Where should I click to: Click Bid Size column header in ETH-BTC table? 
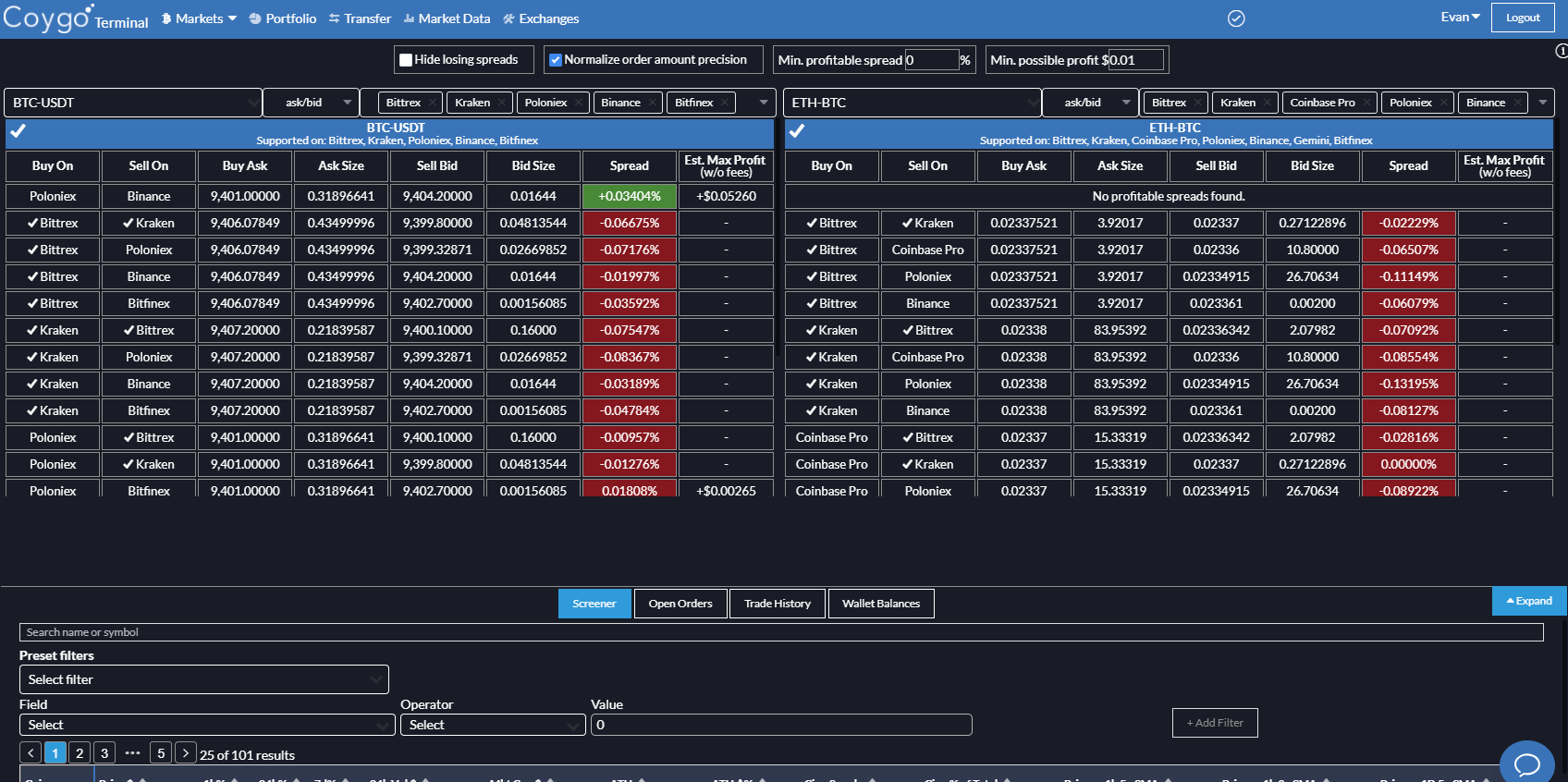pyautogui.click(x=1313, y=166)
